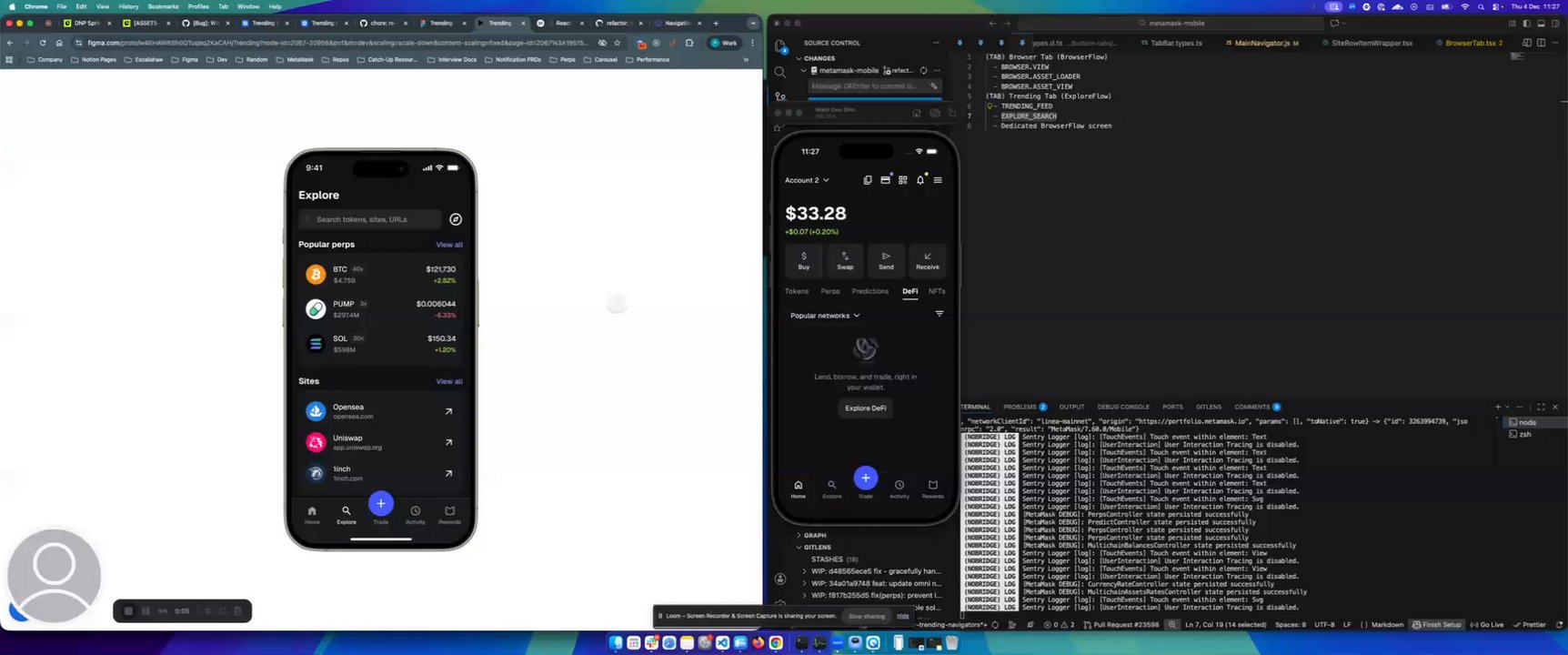Viewport: 1568px width, 655px height.
Task: Tap the Receive button in simulator
Action: [x=928, y=260]
